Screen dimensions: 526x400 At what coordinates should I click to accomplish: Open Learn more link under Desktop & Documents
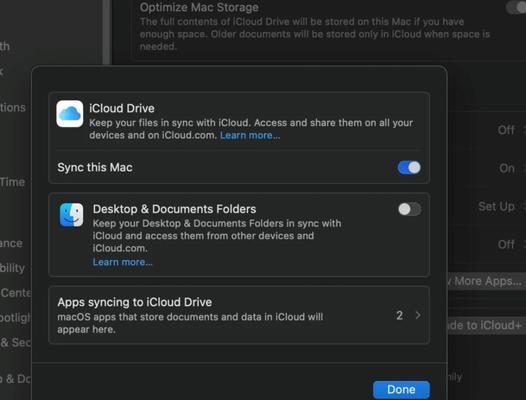coord(122,262)
